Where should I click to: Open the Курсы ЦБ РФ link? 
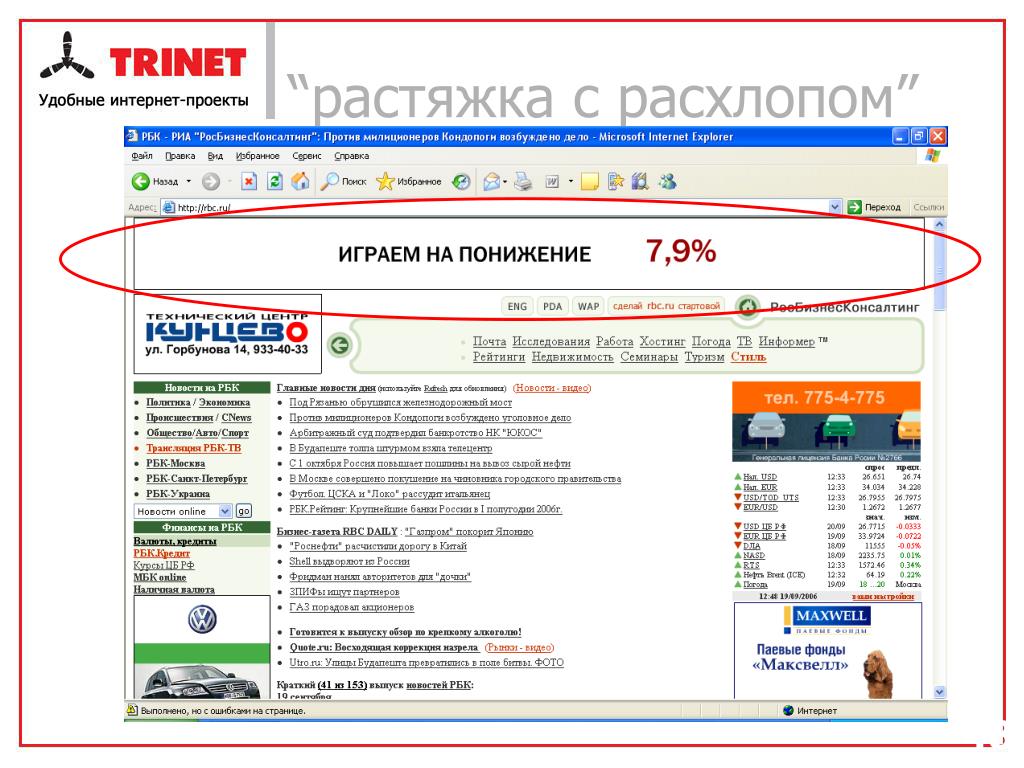pos(163,565)
